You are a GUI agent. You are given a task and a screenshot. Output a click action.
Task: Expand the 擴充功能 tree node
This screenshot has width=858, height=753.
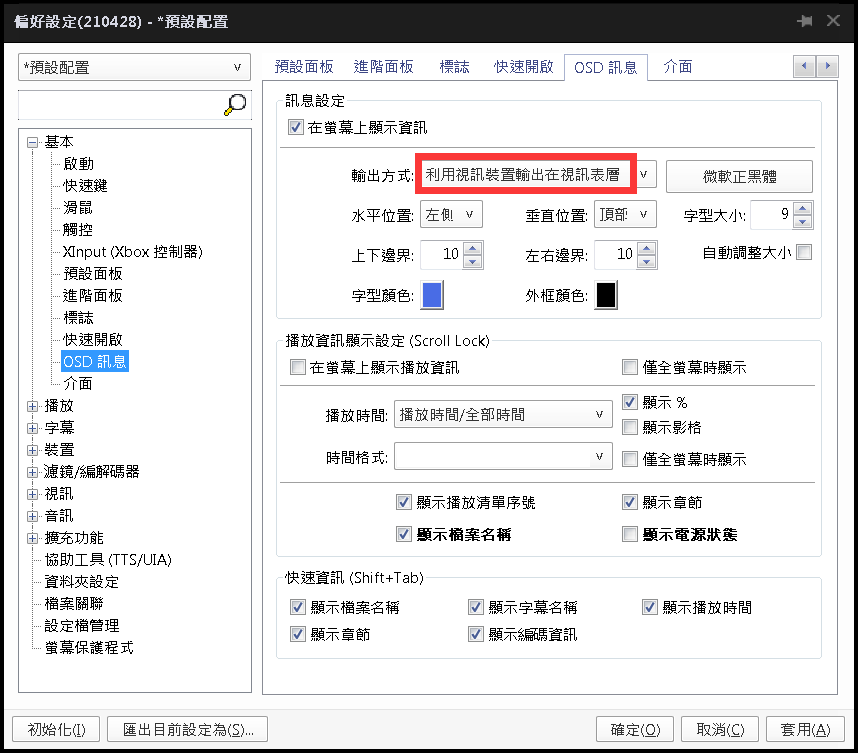pyautogui.click(x=33, y=538)
